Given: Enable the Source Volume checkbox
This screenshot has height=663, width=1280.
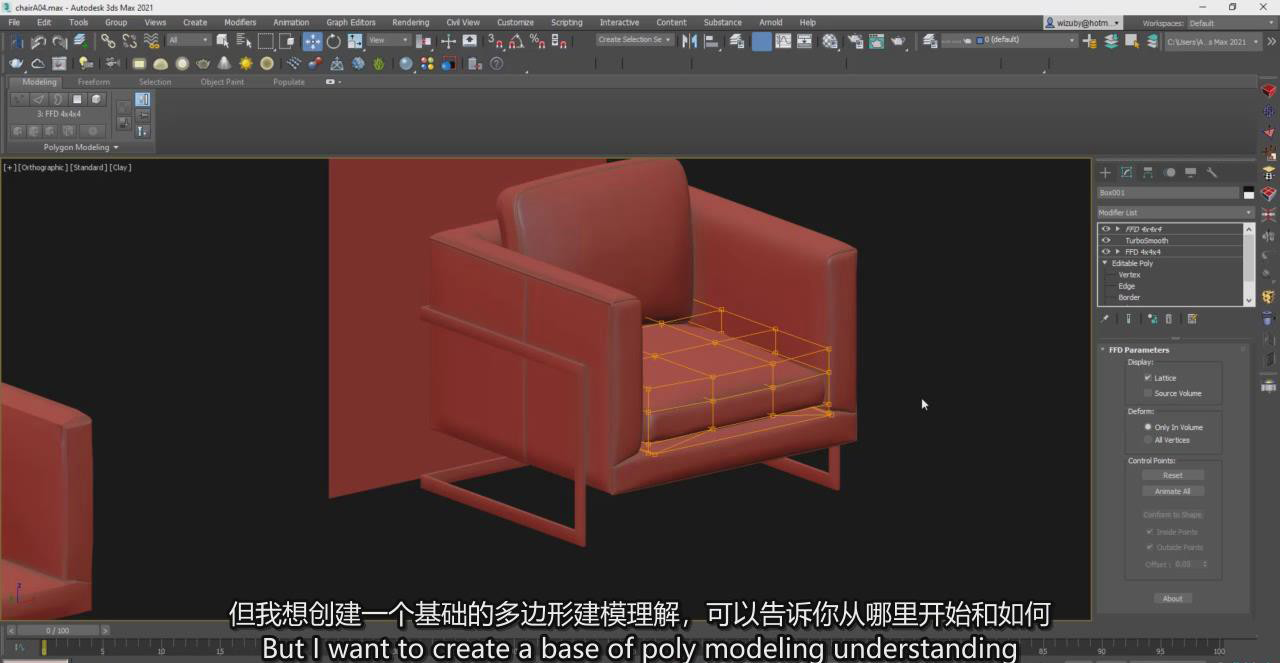Looking at the screenshot, I should pyautogui.click(x=1148, y=393).
